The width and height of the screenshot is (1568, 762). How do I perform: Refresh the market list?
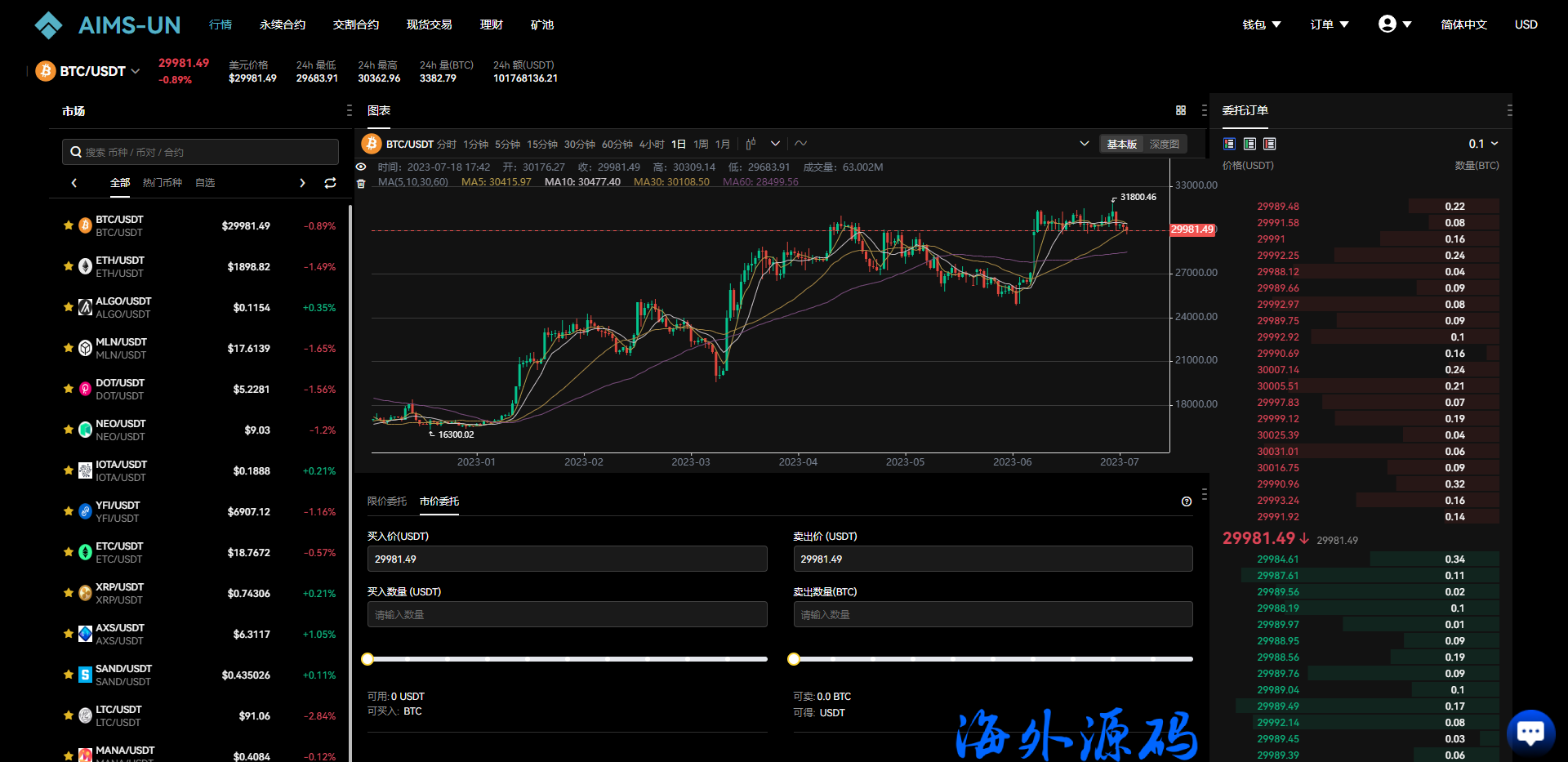330,183
